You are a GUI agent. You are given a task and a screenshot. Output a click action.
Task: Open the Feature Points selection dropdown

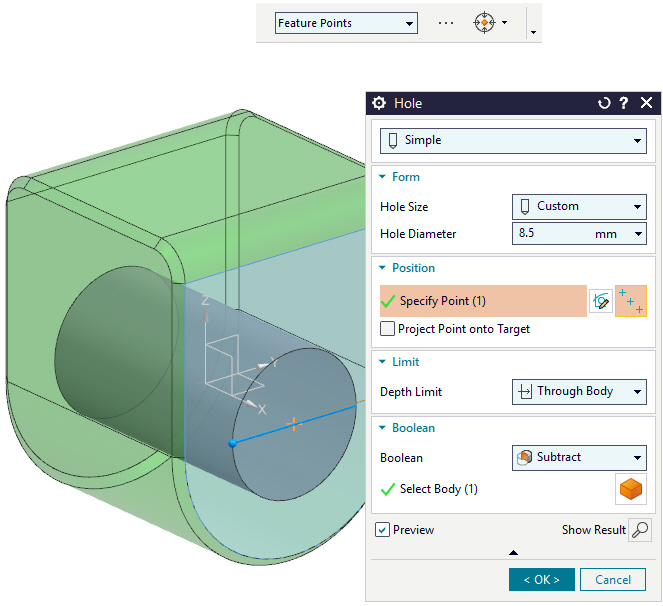pos(346,23)
